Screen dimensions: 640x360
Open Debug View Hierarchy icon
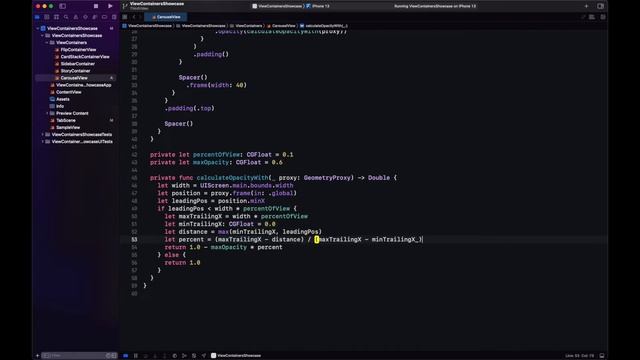point(174,356)
